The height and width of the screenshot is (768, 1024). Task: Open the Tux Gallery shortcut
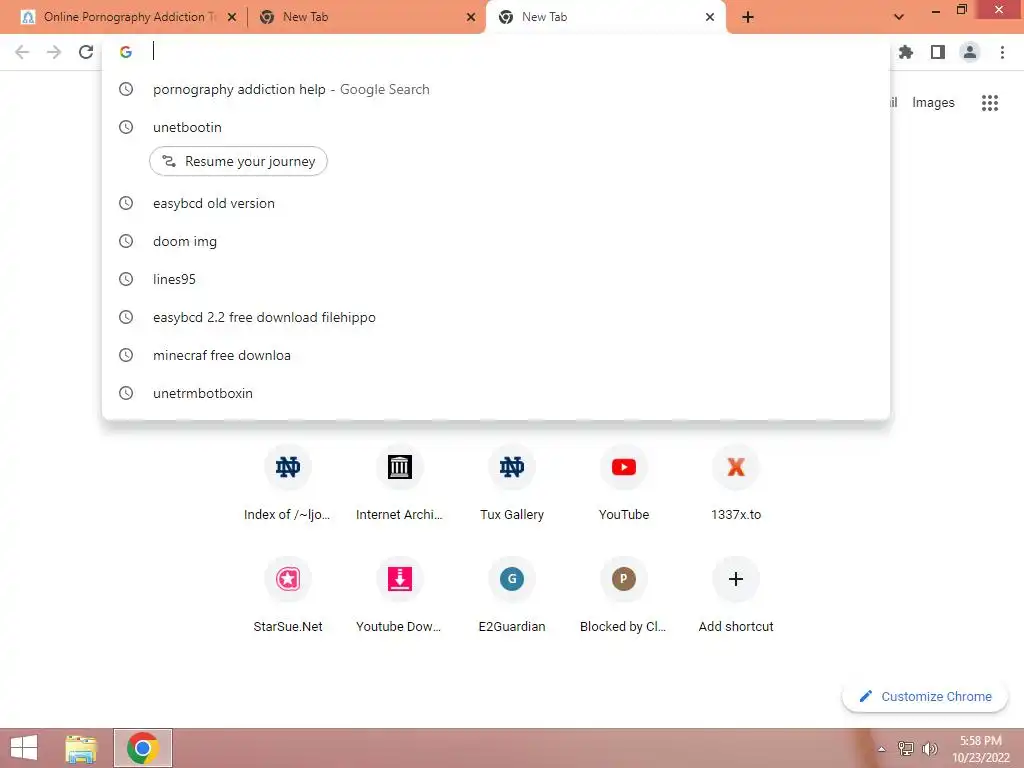(512, 484)
